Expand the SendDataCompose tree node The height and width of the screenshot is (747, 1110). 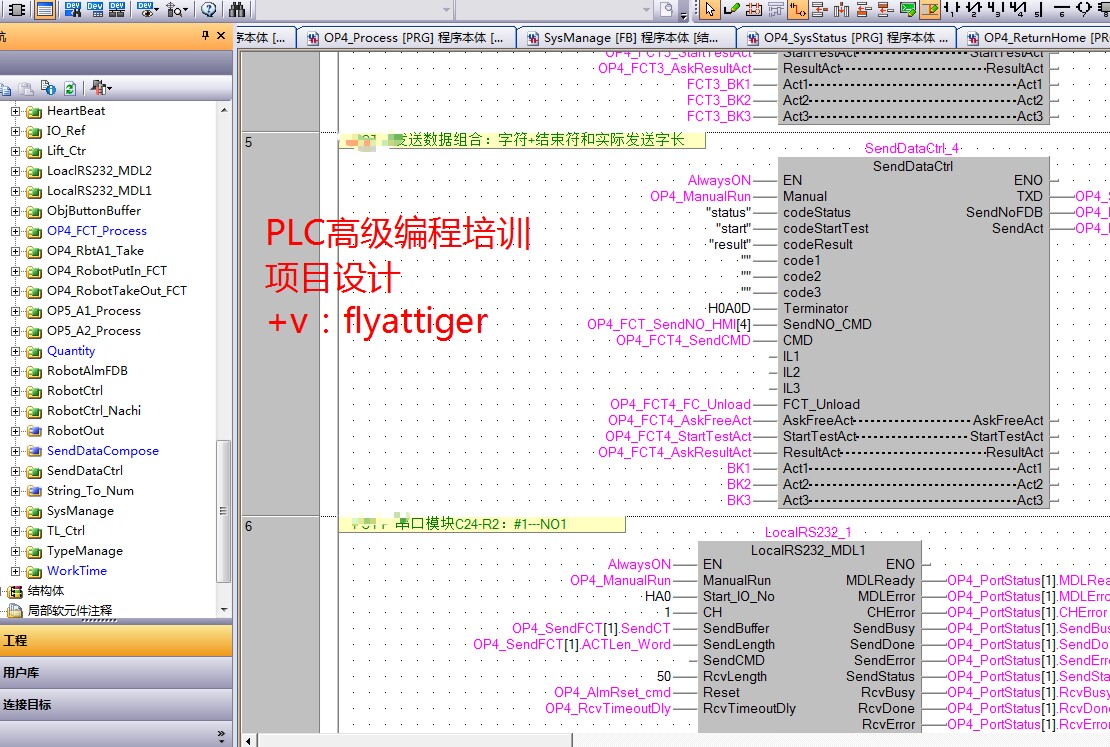coord(16,451)
